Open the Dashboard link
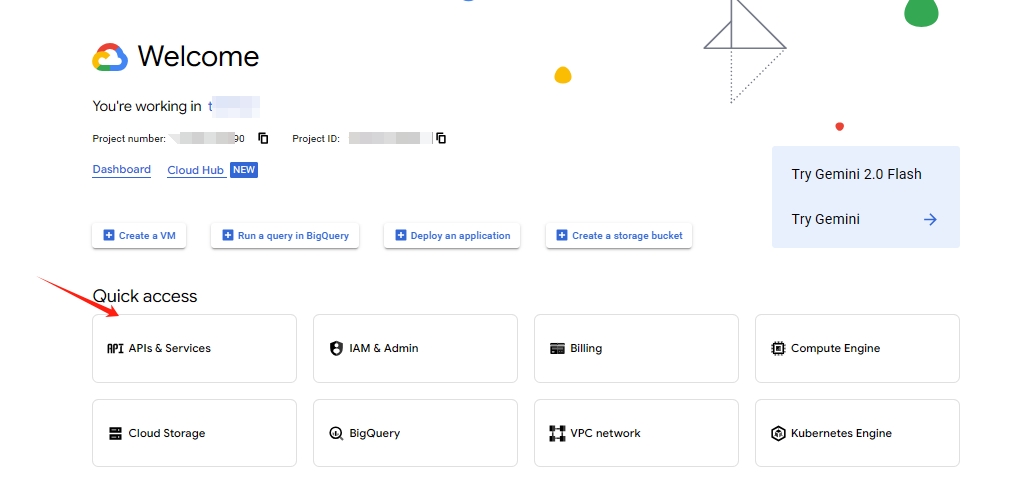1011x488 pixels. [x=121, y=170]
